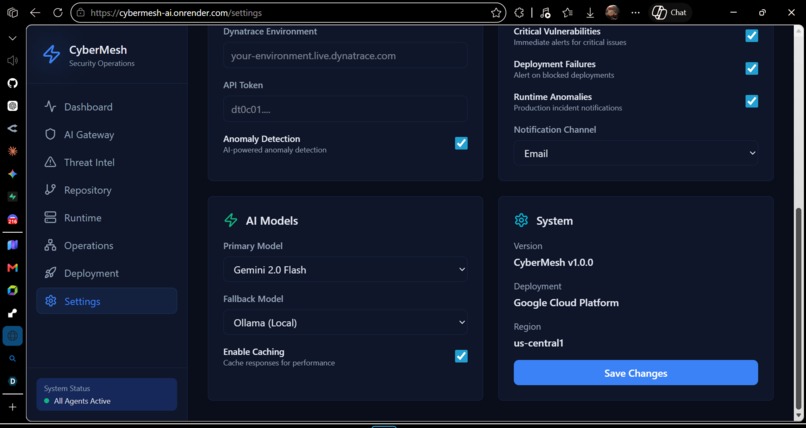Screen dimensions: 806x428
Task: Select the Settings nav link
Action: pos(107,301)
